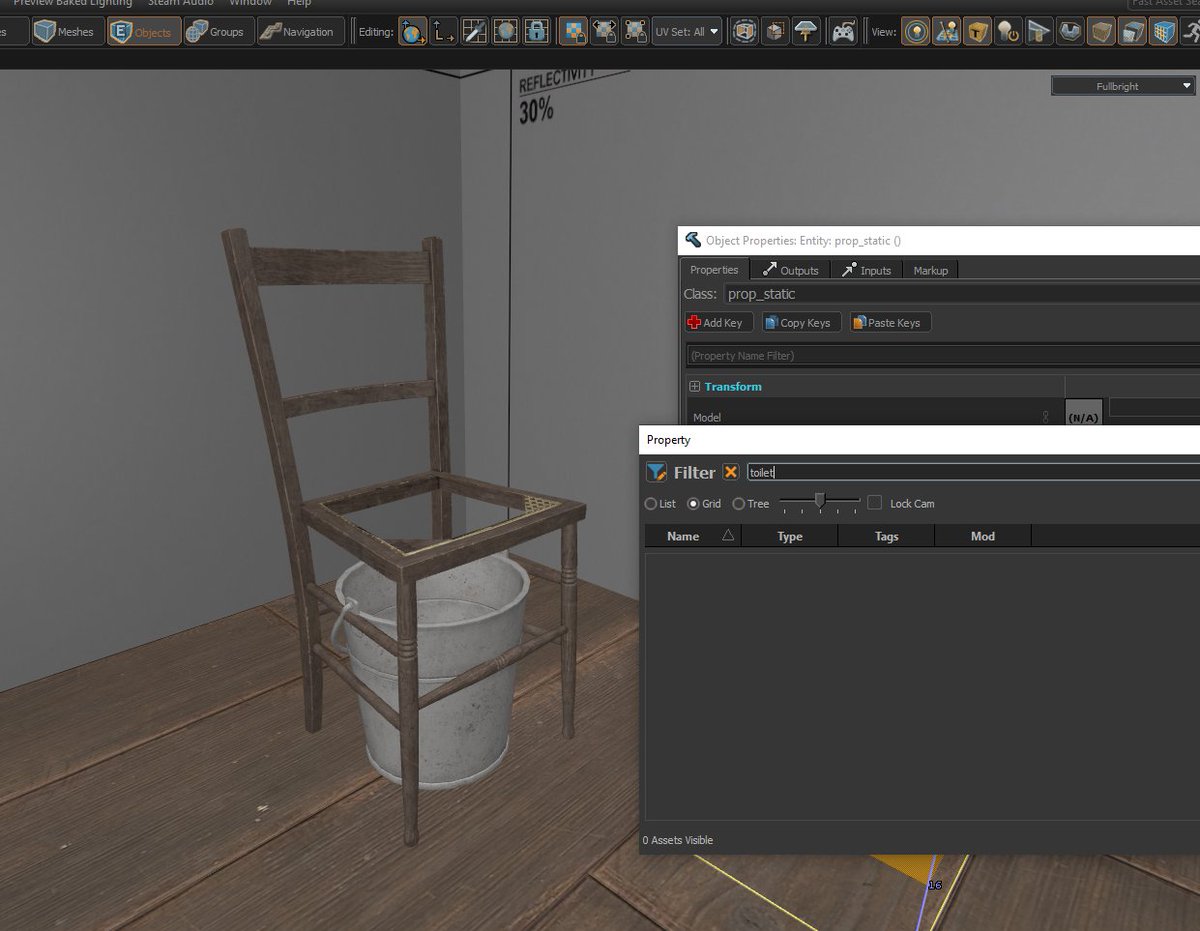Viewport: 1200px width, 931px height.
Task: Open the Fullbright rendering mode dropdown
Action: pyautogui.click(x=1121, y=86)
